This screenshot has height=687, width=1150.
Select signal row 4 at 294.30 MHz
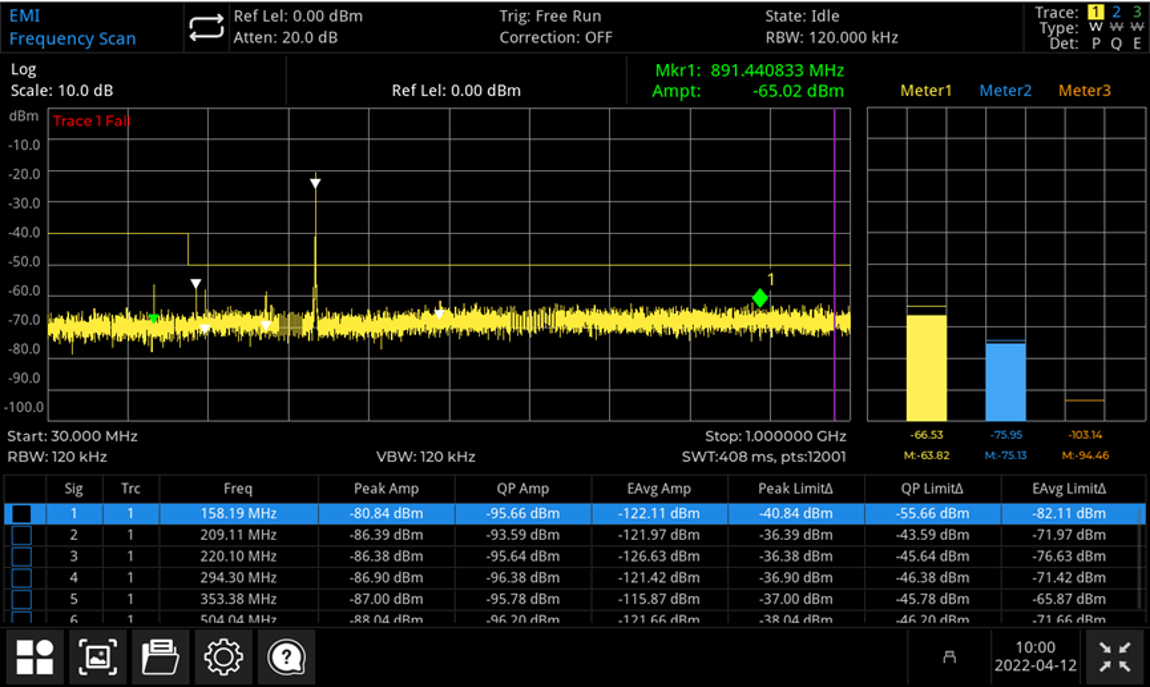pos(240,577)
